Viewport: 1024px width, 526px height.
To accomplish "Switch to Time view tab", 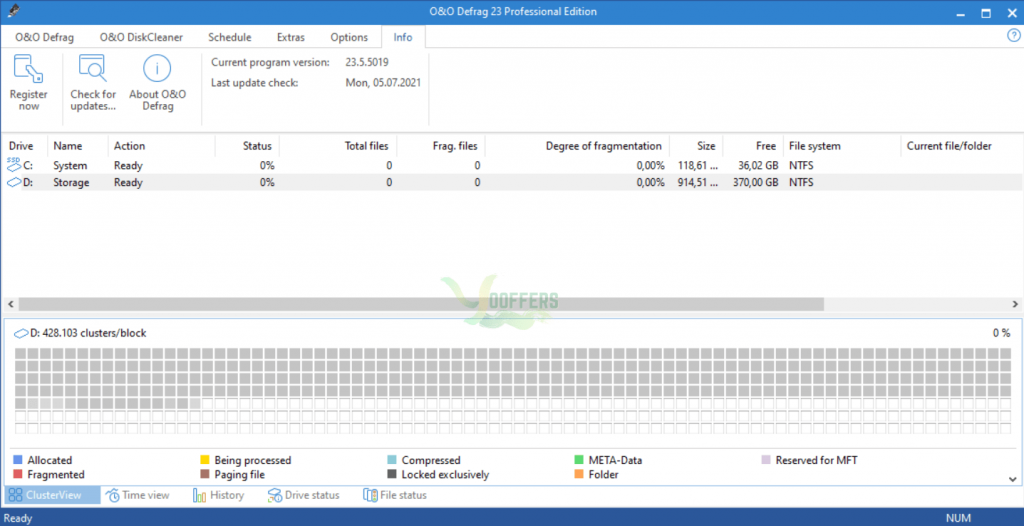I will coord(138,495).
